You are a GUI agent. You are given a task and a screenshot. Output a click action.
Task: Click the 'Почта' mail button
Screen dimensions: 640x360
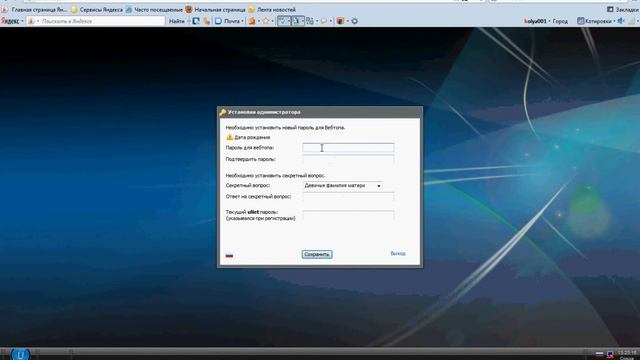(x=229, y=21)
